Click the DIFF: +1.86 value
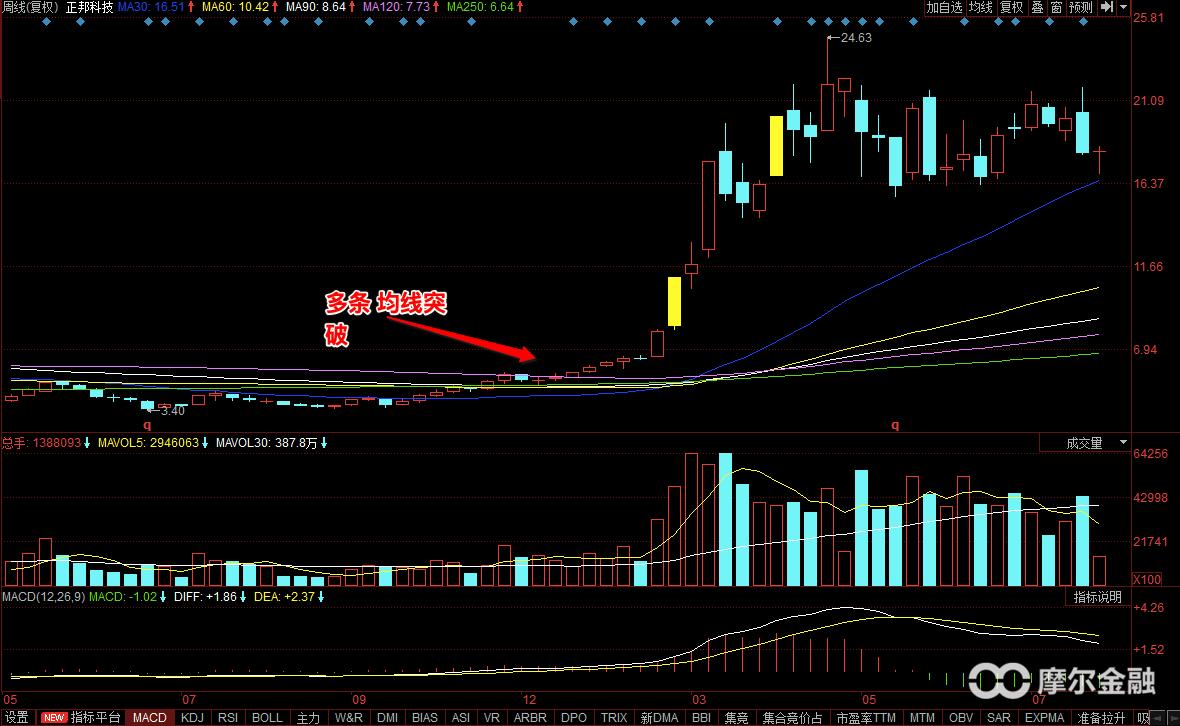 tap(205, 597)
